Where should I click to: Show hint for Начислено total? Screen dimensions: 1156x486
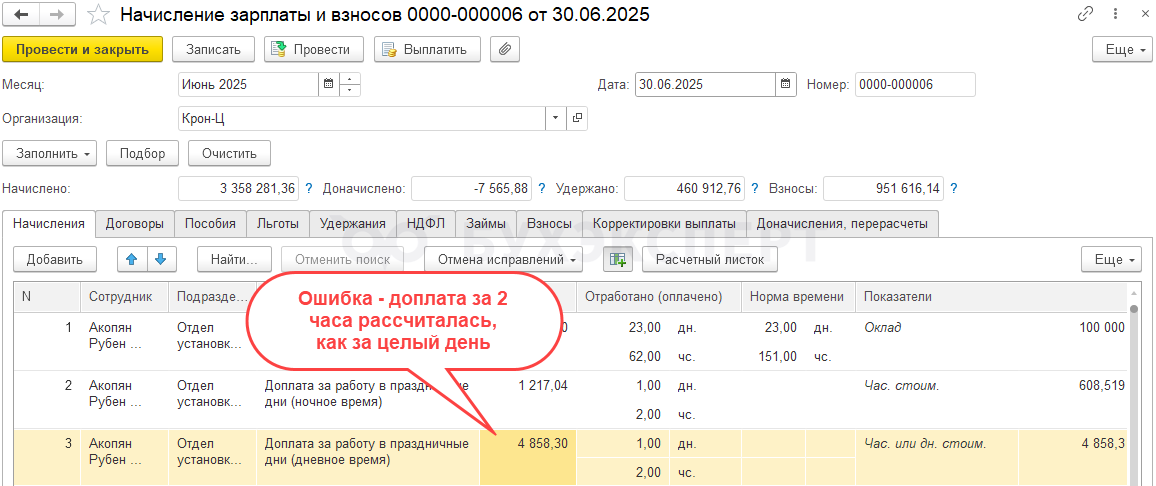[x=309, y=188]
